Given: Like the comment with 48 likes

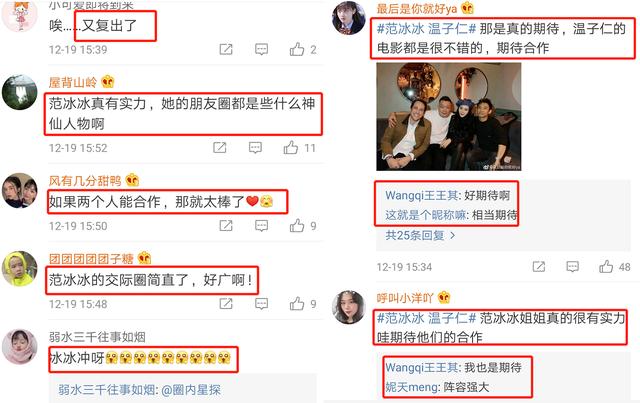Looking at the screenshot, I should pyautogui.click(x=606, y=267).
